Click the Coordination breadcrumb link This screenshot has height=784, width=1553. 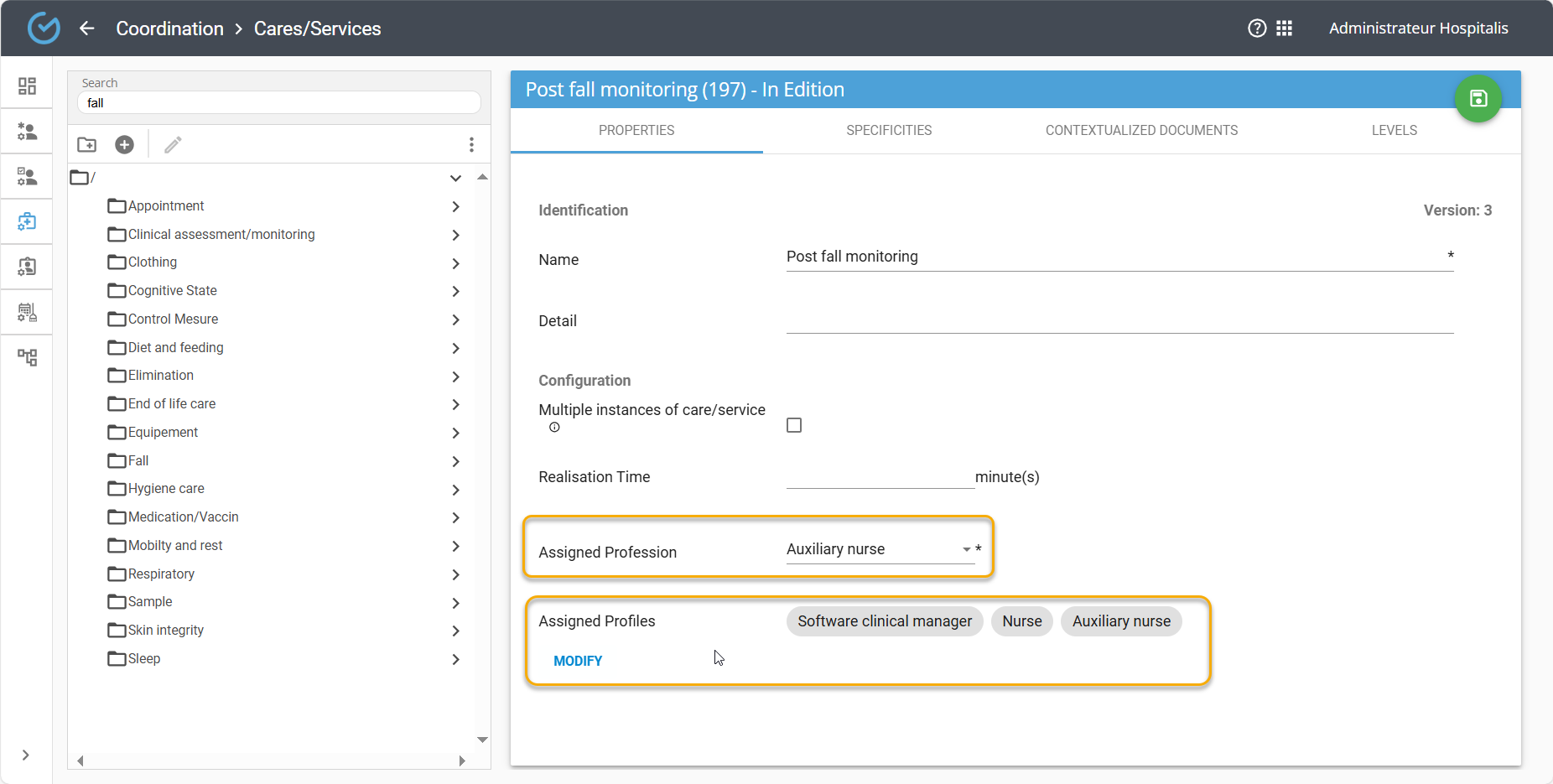169,29
